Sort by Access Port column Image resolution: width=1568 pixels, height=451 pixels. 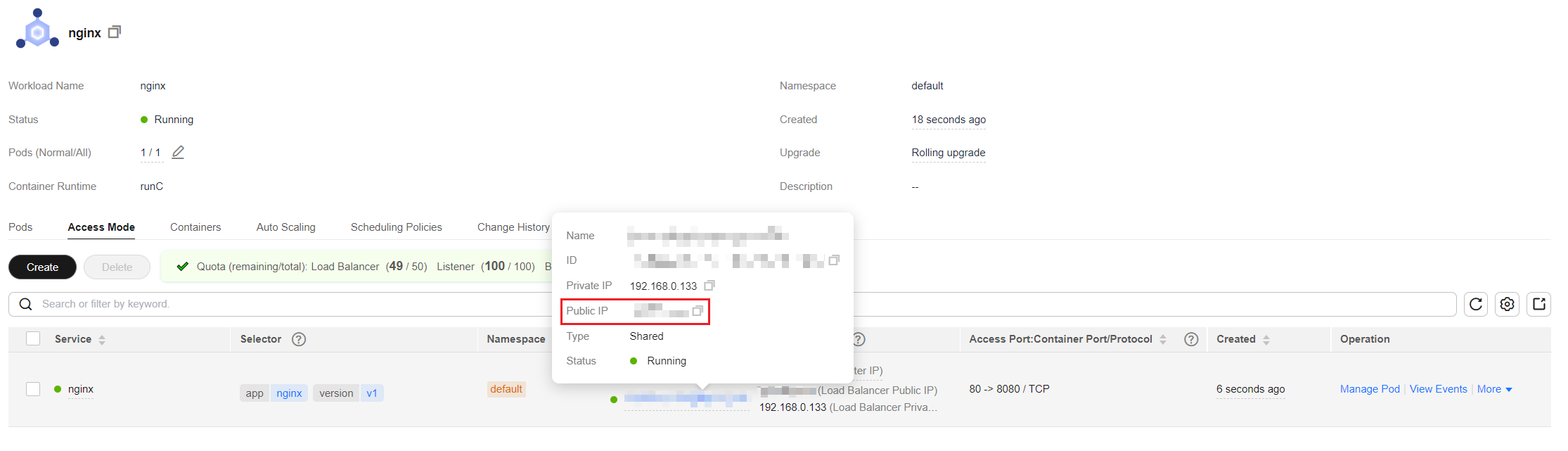pos(1163,340)
